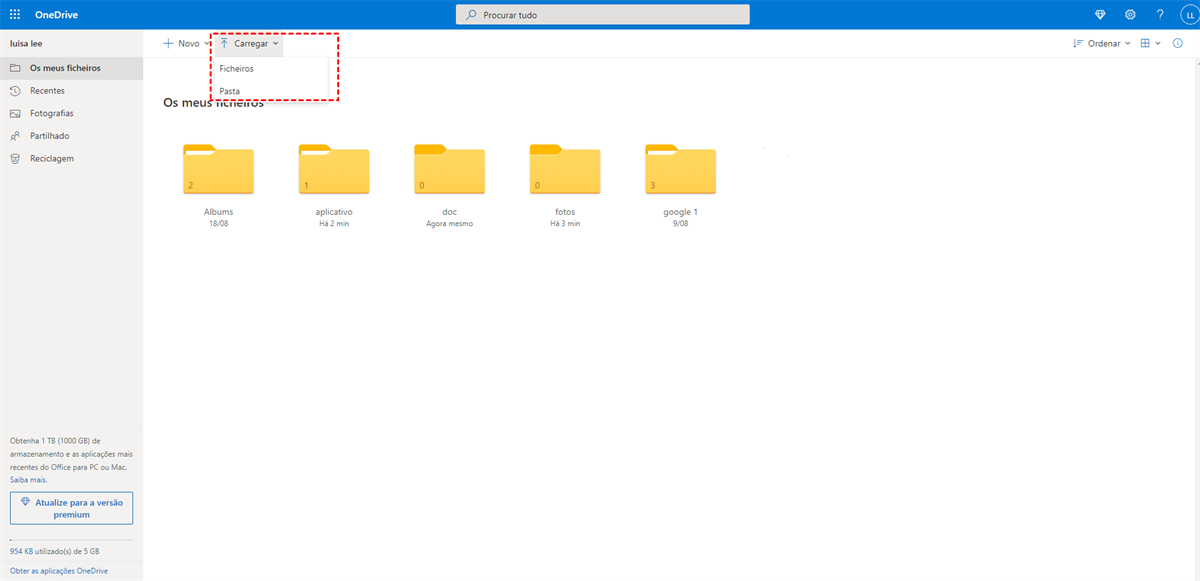Go to Fotografias in sidebar
The width and height of the screenshot is (1200, 581).
click(71, 113)
